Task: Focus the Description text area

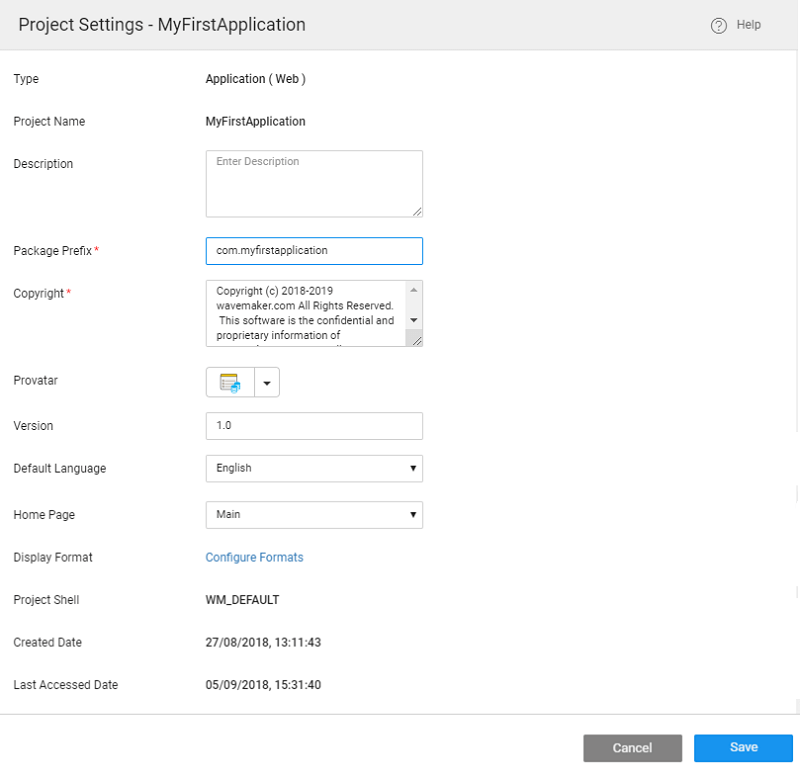Action: [x=313, y=183]
